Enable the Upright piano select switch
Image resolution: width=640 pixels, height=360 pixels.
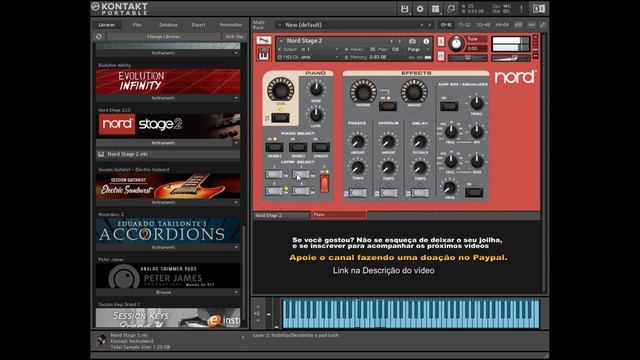[321, 147]
